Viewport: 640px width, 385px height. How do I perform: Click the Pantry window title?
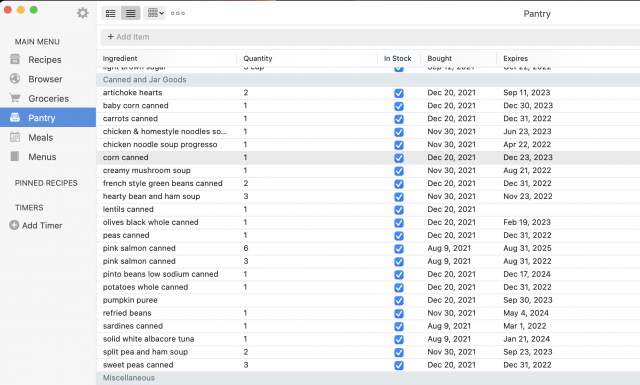click(x=537, y=14)
